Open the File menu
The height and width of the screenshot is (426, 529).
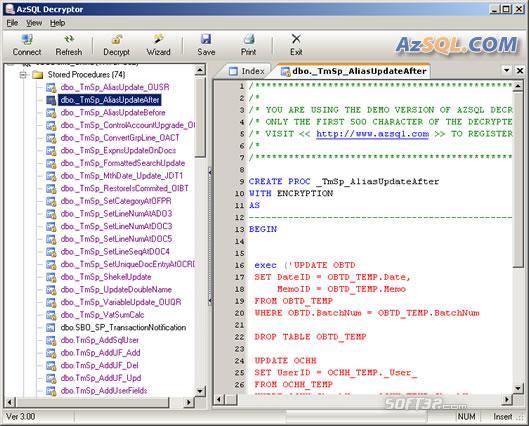pos(12,23)
